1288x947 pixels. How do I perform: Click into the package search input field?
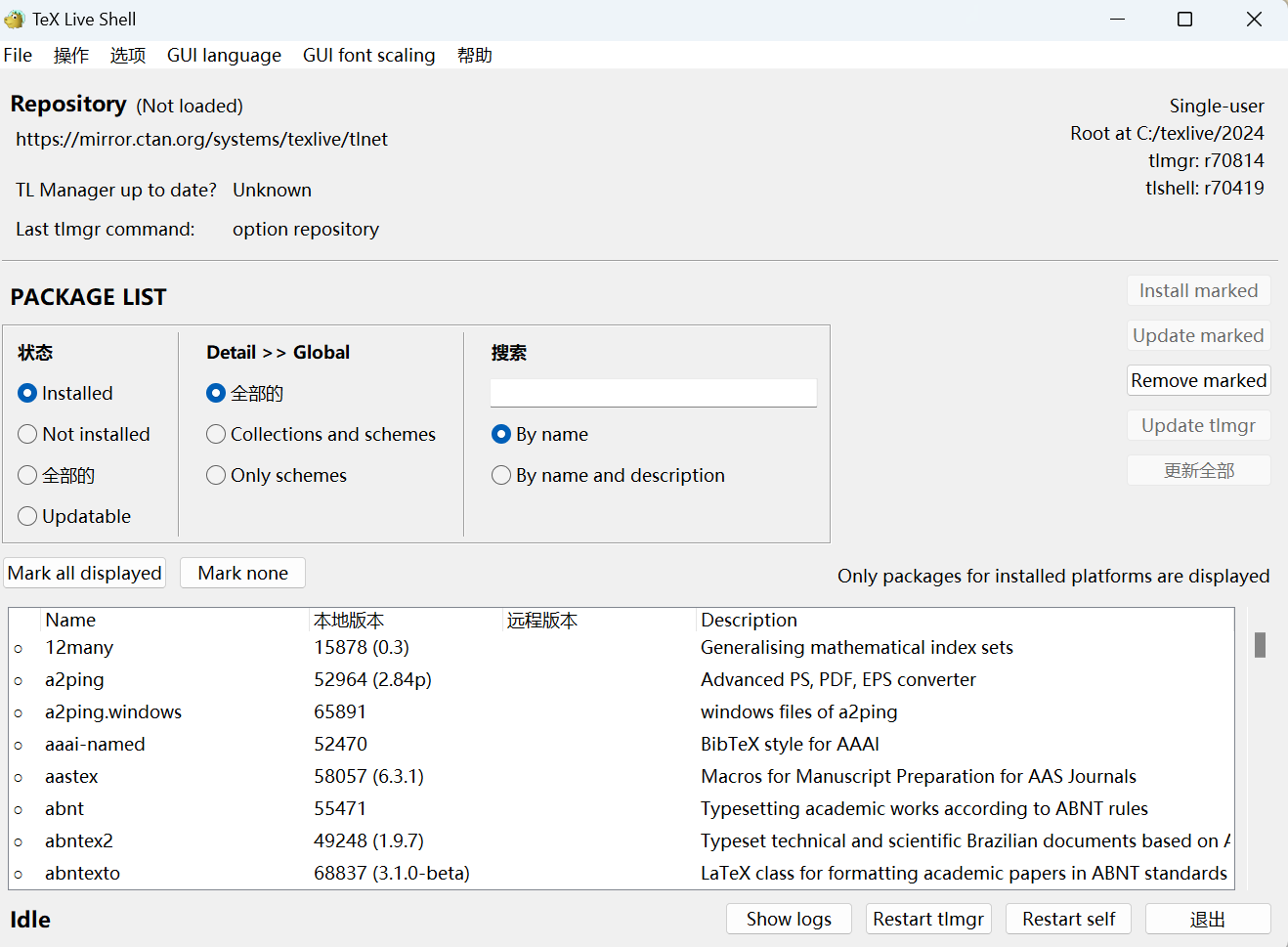tap(653, 393)
